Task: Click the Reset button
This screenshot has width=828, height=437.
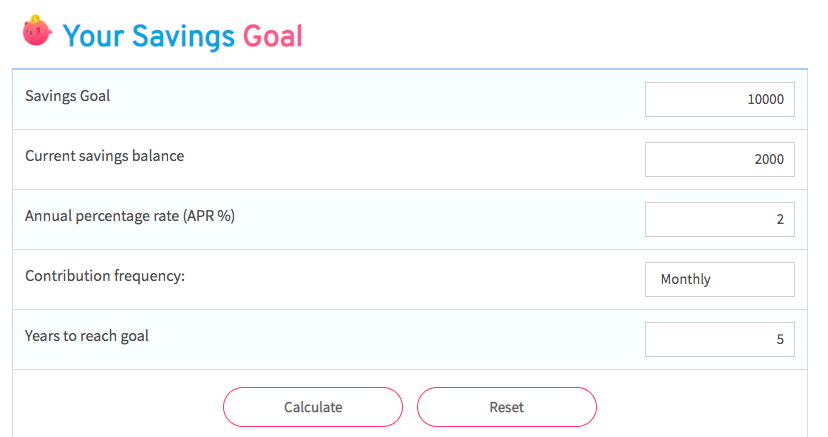Action: tap(506, 407)
